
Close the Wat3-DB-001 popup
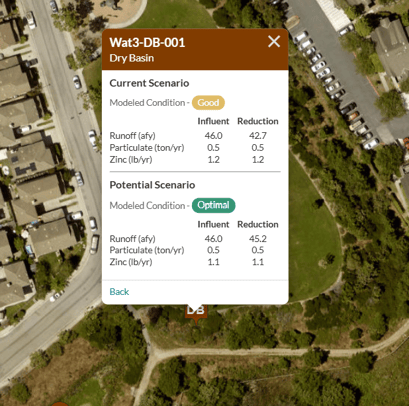coord(274,42)
